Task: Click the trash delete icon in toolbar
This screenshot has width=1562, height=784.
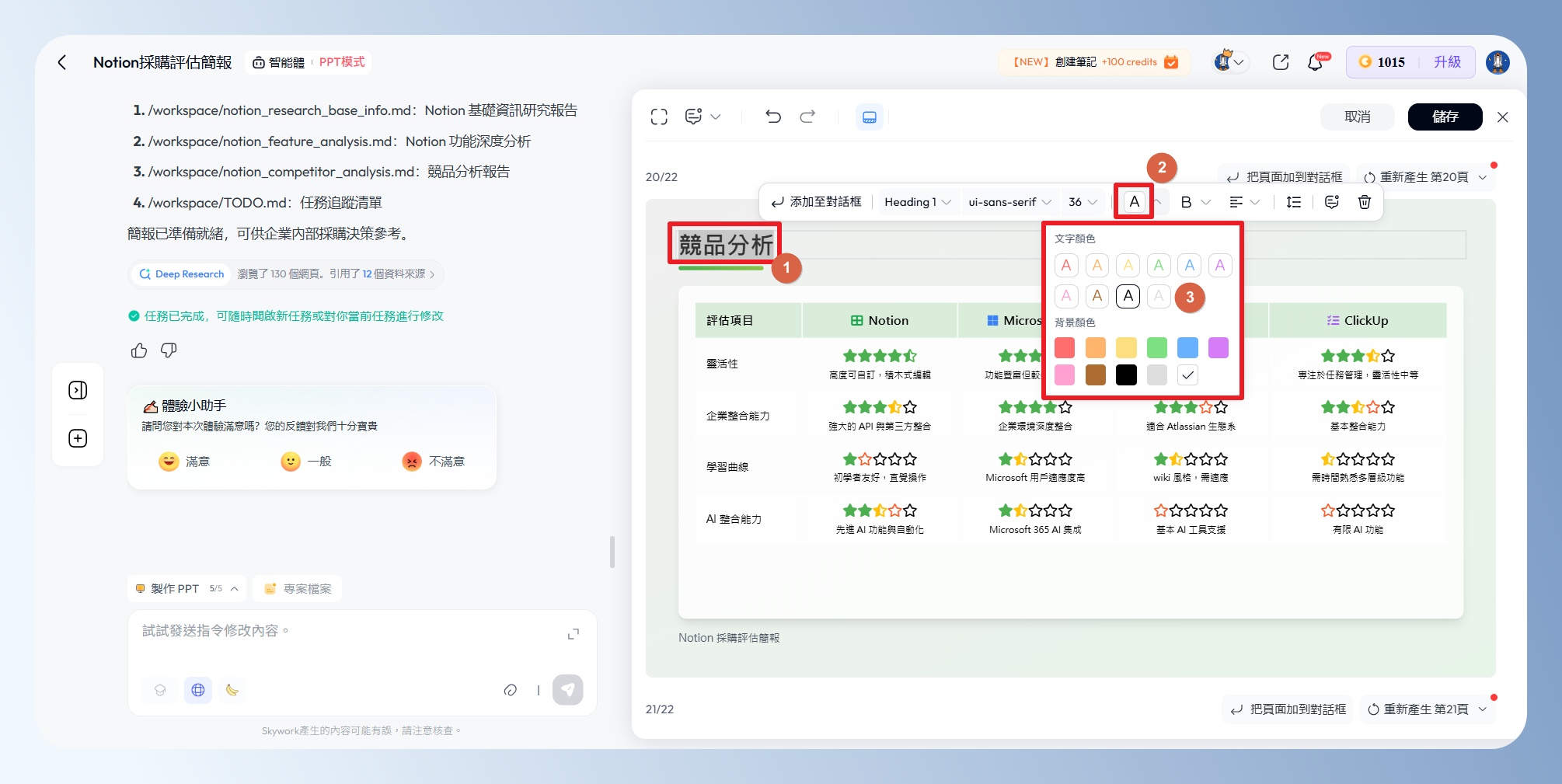Action: tap(1364, 202)
